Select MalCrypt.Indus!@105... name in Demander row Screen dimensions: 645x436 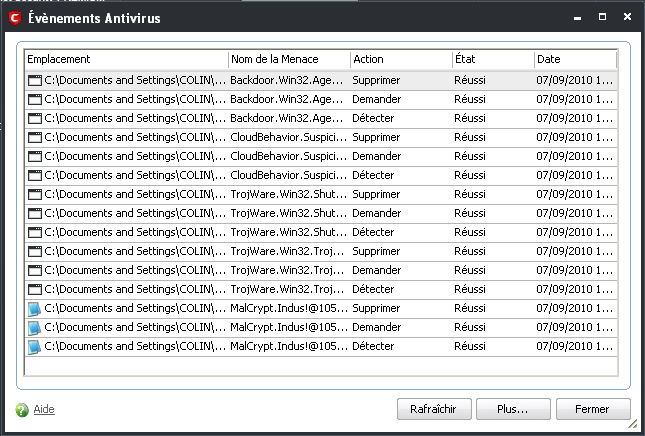tap(289, 327)
